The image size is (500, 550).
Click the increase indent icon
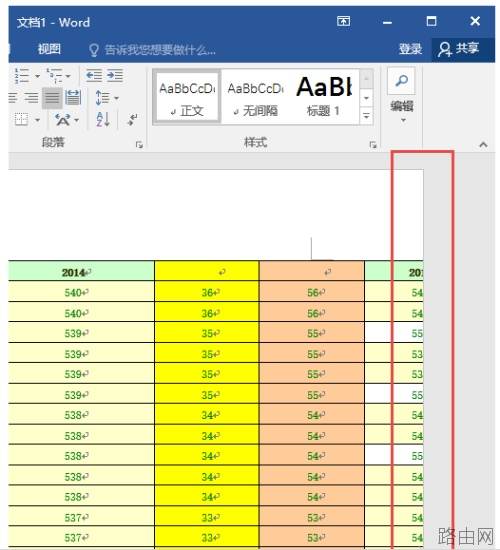coord(115,75)
